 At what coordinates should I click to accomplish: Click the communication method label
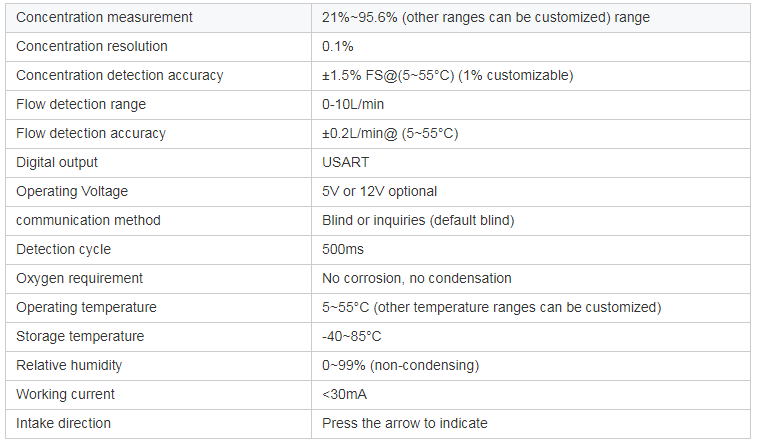(x=88, y=220)
